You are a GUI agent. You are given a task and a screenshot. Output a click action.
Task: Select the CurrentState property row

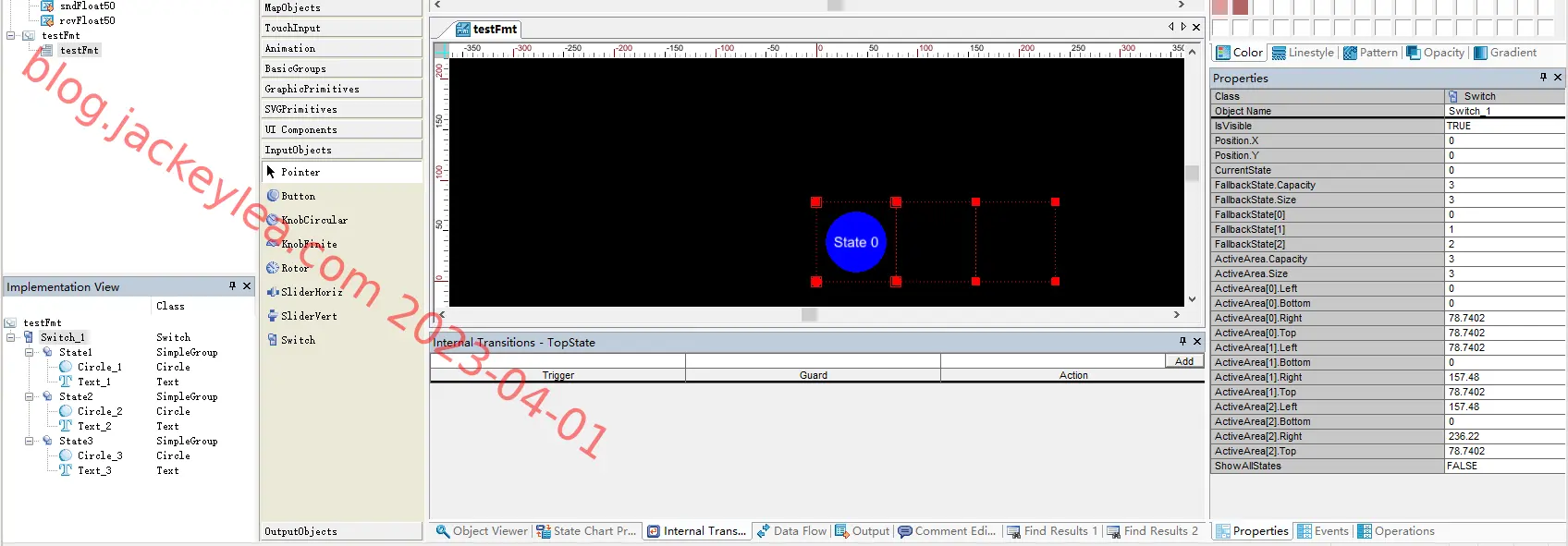pyautogui.click(x=1387, y=170)
